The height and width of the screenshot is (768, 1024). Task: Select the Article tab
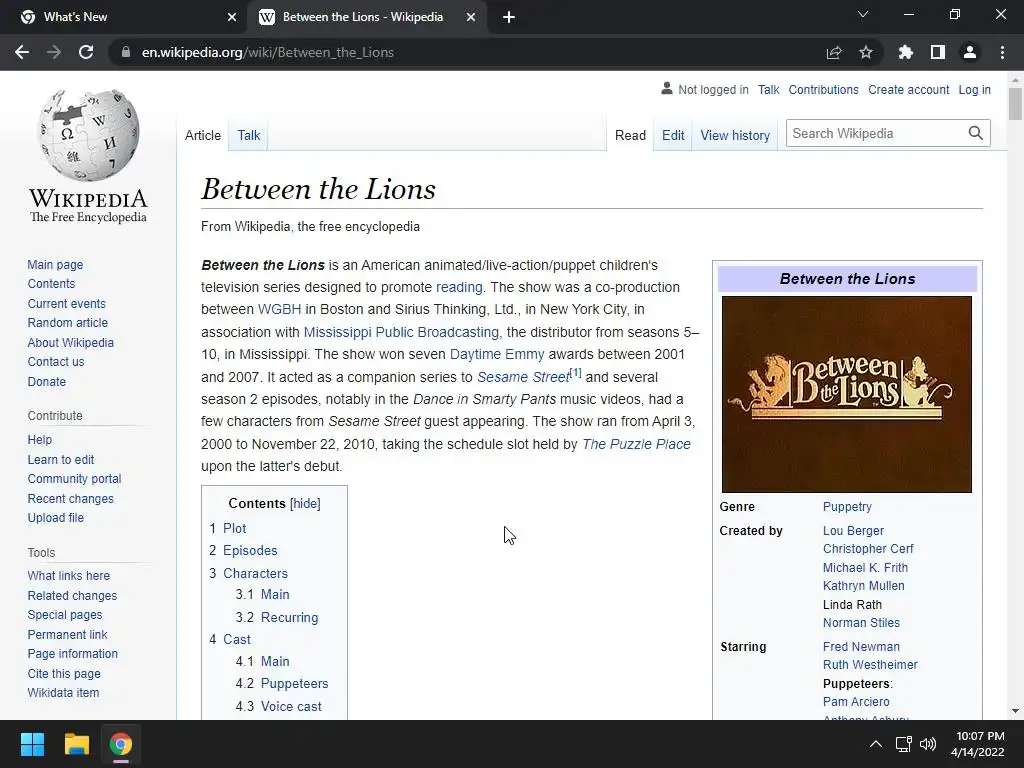(x=203, y=135)
